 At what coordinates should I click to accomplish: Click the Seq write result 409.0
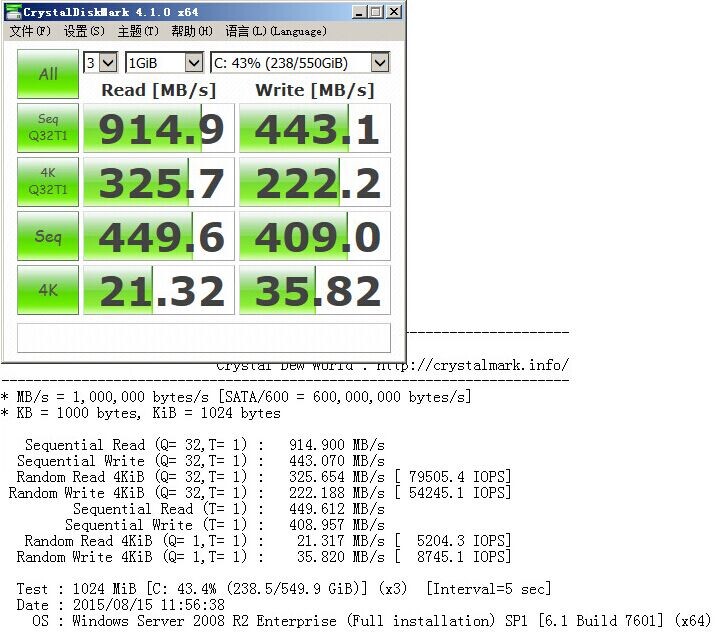coord(315,236)
